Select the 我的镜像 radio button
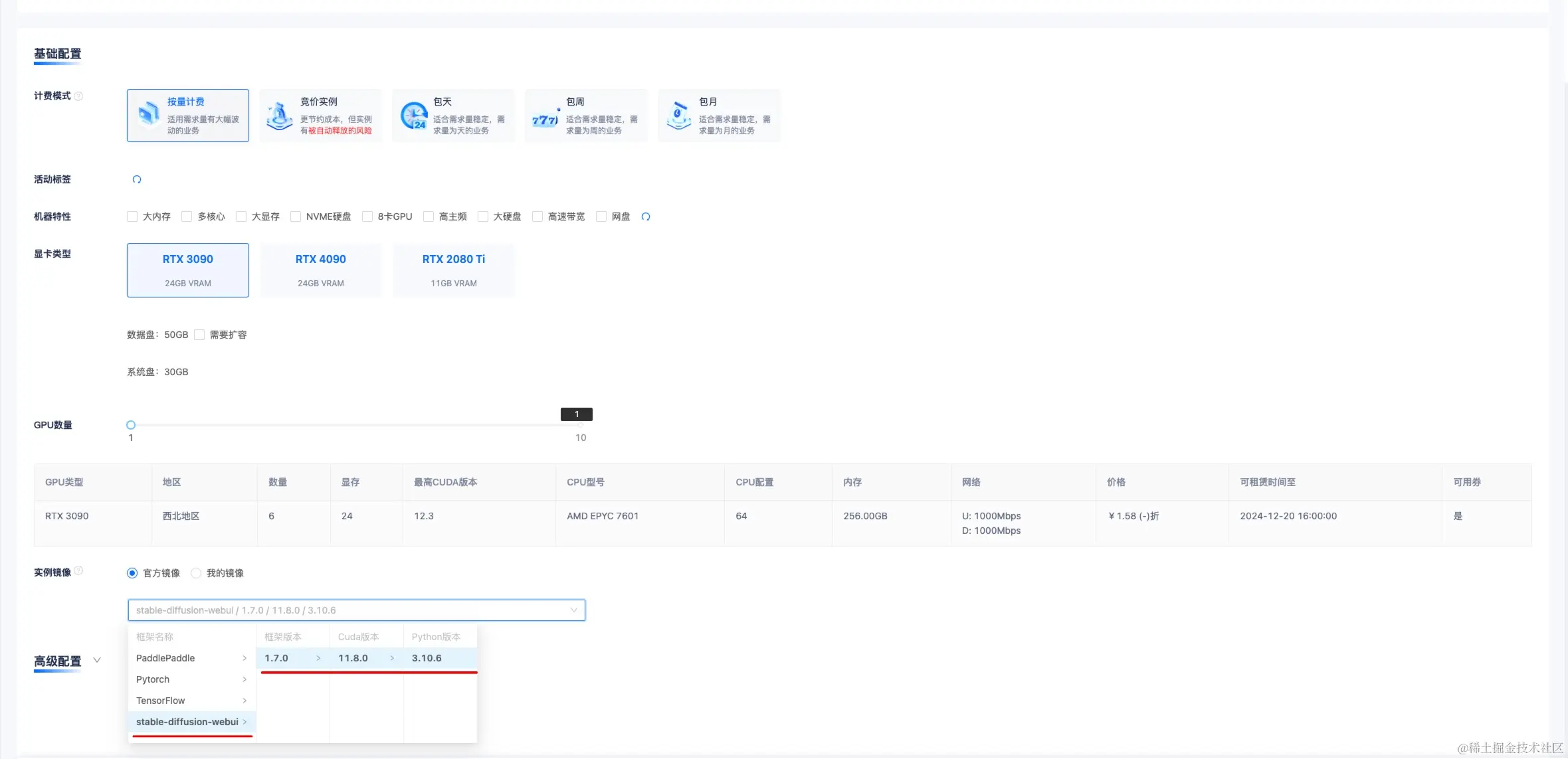 (196, 573)
